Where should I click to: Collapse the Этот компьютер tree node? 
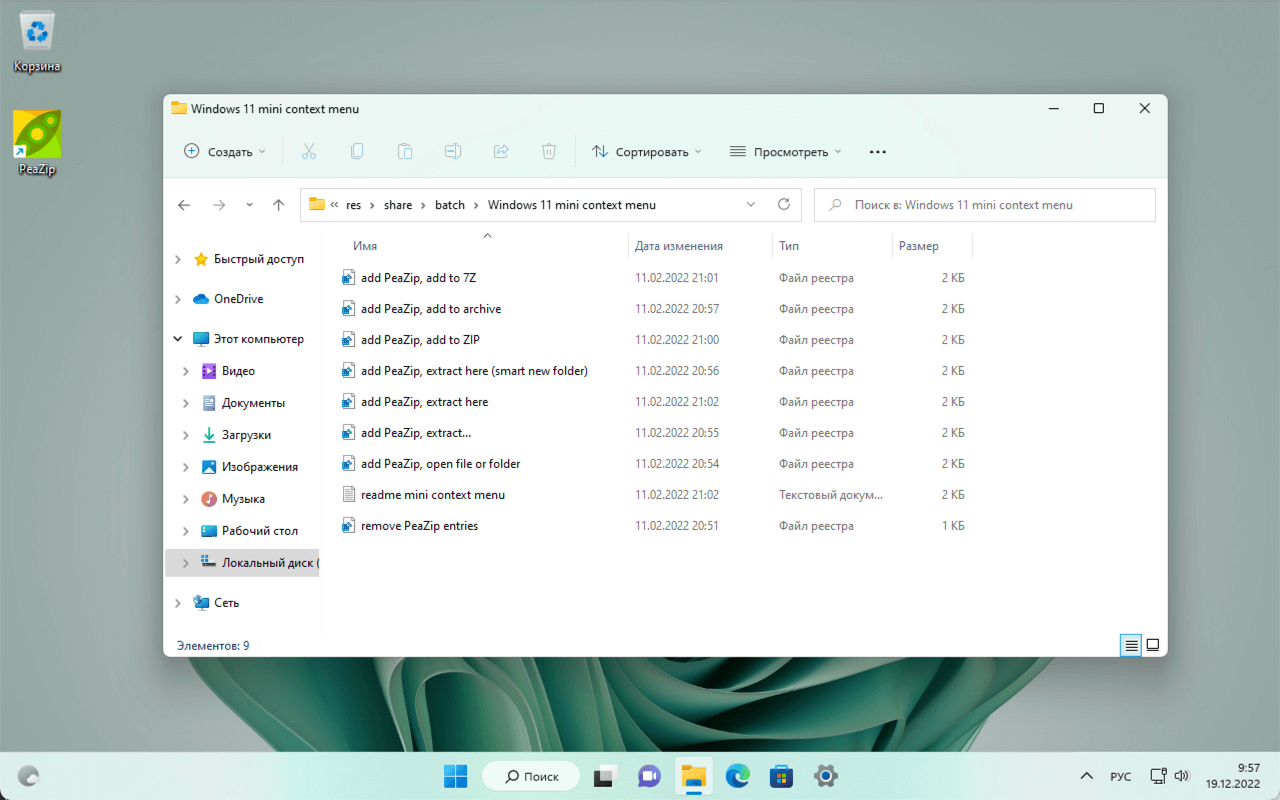[178, 339]
